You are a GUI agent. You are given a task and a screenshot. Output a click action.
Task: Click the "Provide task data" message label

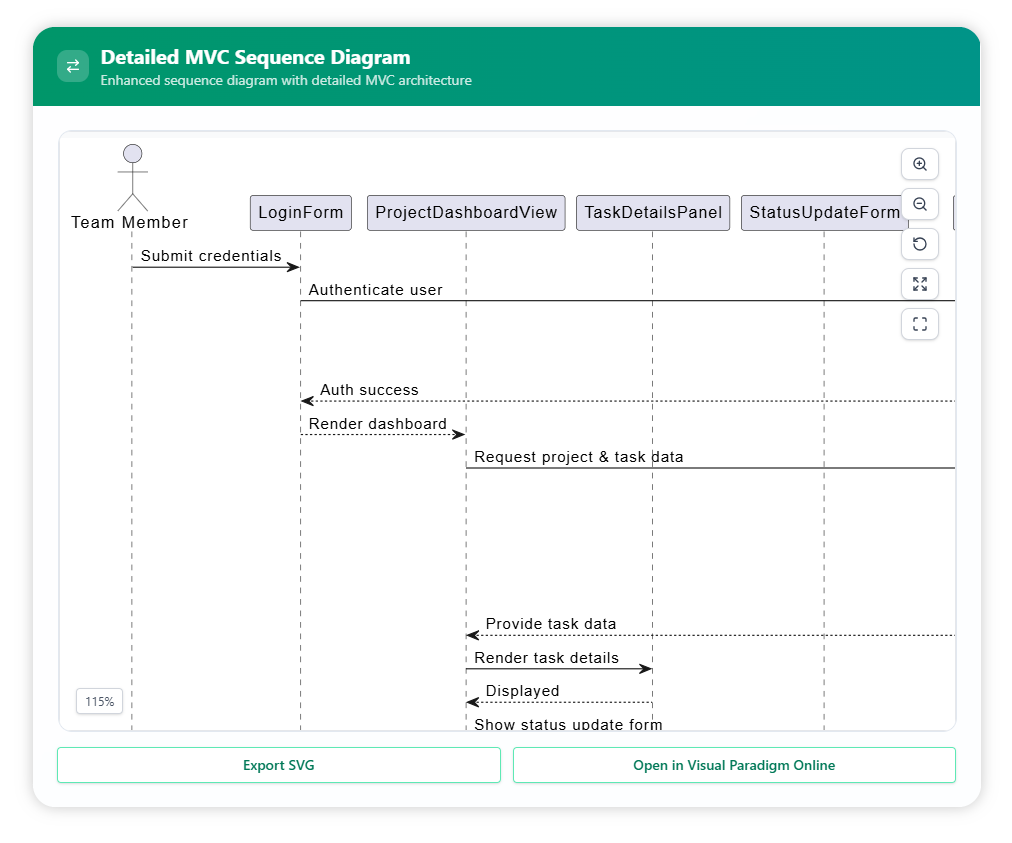550,624
